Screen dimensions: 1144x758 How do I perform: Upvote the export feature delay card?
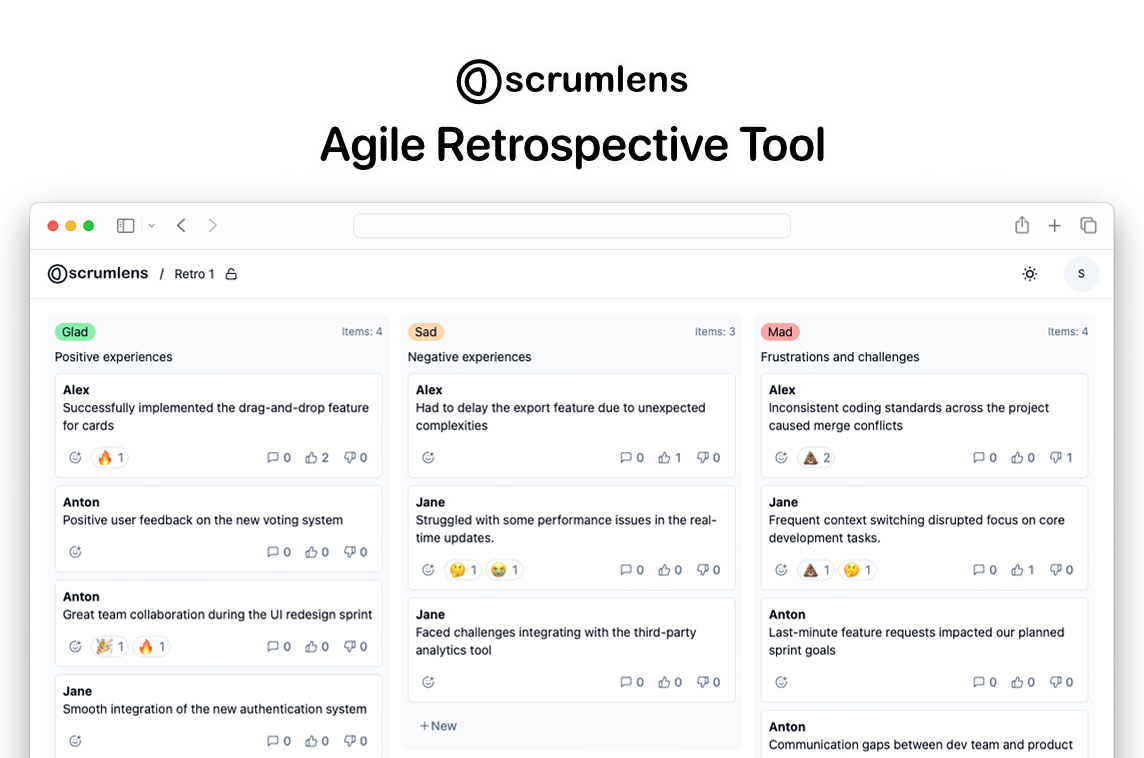point(670,457)
